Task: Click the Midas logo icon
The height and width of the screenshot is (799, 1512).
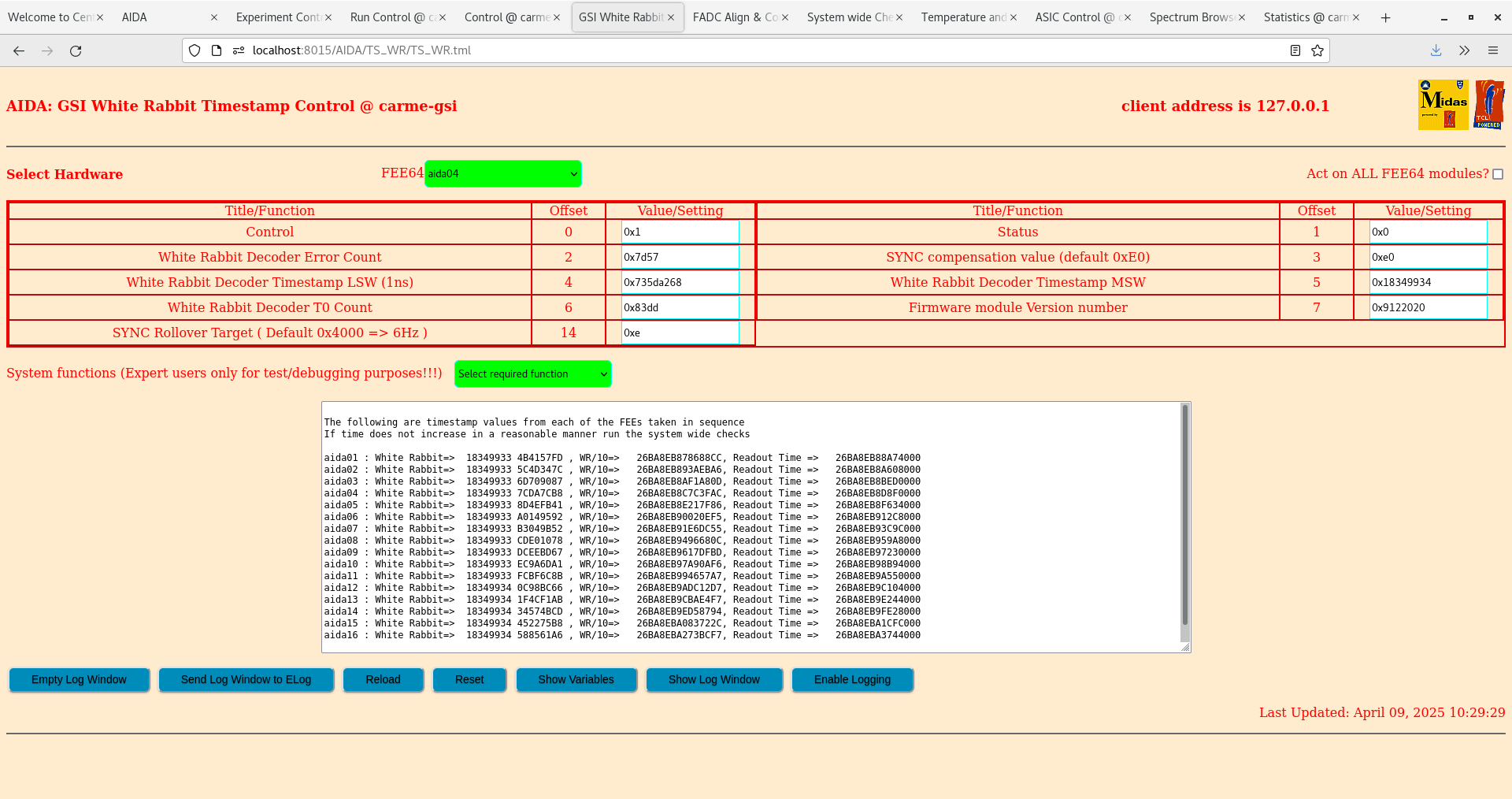Action: coord(1443,104)
